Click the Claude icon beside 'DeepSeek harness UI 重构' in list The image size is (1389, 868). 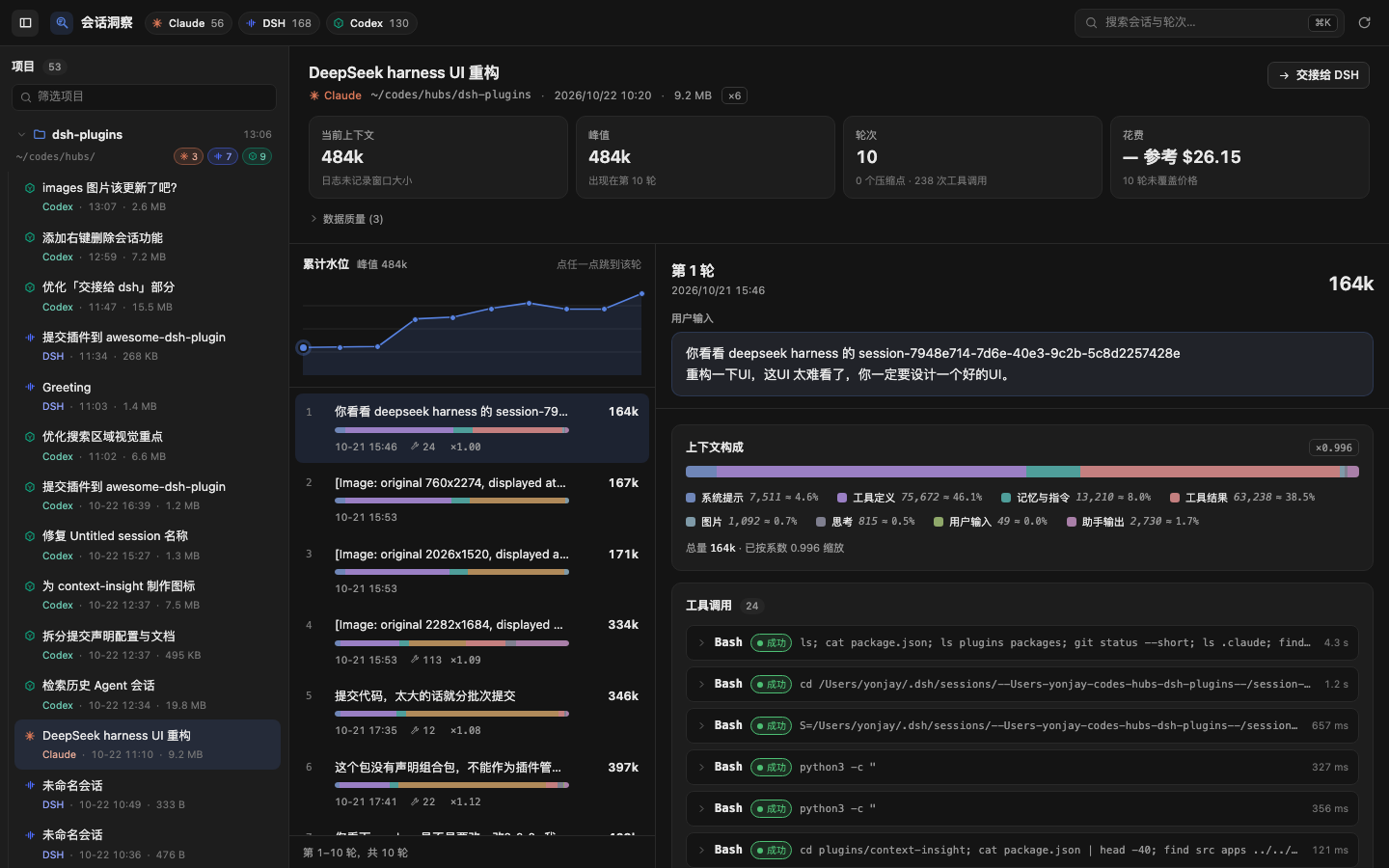pyautogui.click(x=30, y=736)
